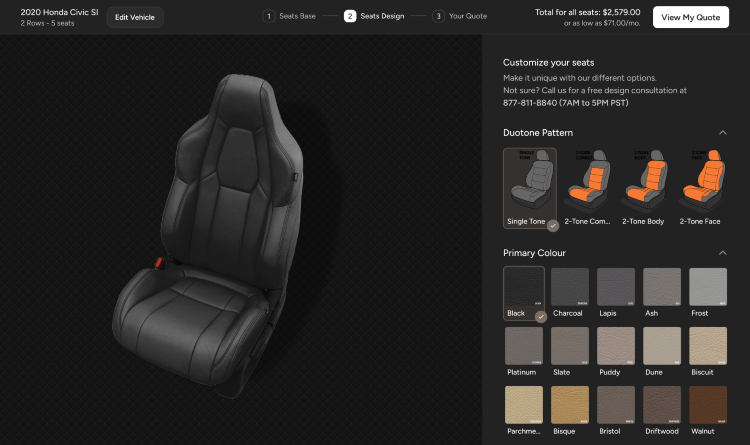Image resolution: width=750 pixels, height=445 pixels.
Task: Click step 1 Seats Base circle
Action: click(x=269, y=16)
